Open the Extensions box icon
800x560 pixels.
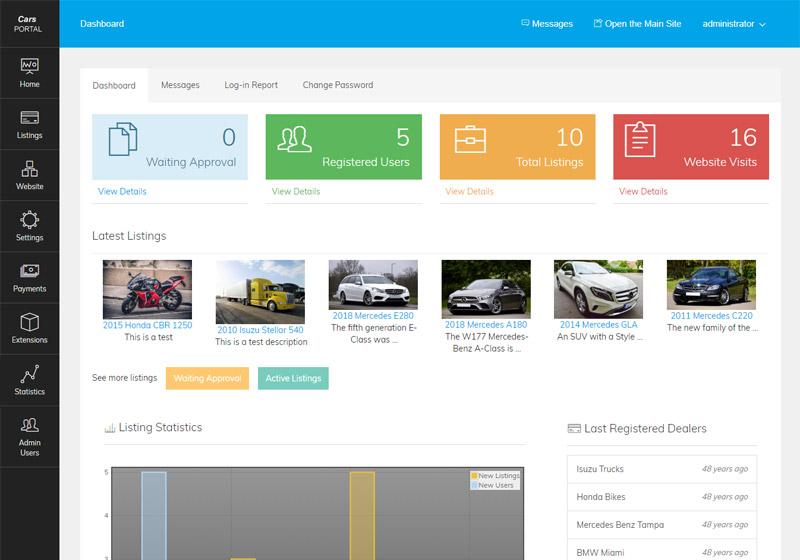29,322
